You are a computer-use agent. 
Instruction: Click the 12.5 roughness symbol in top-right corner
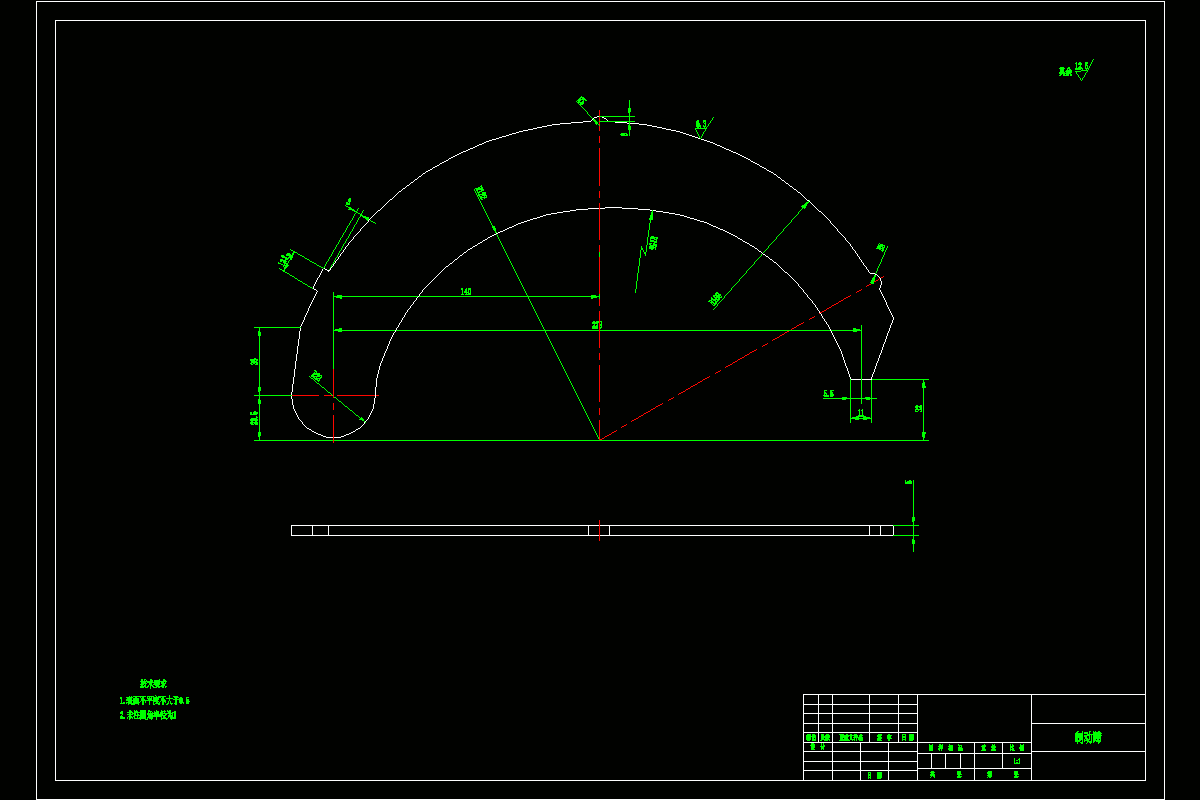point(1083,69)
